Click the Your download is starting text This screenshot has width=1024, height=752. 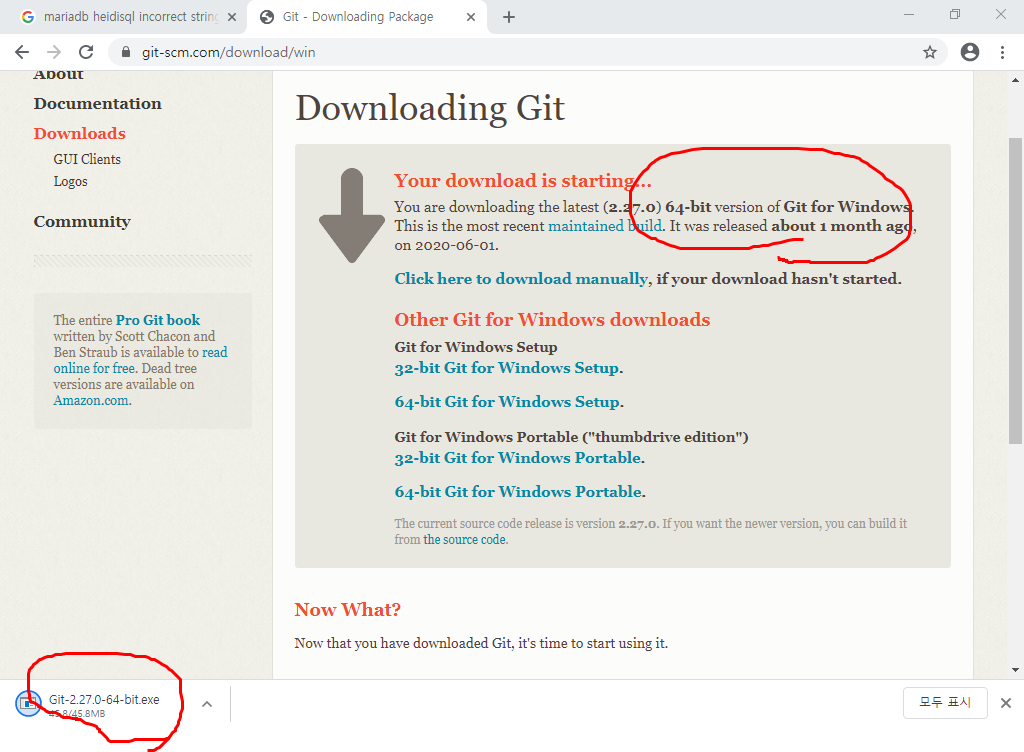[522, 181]
